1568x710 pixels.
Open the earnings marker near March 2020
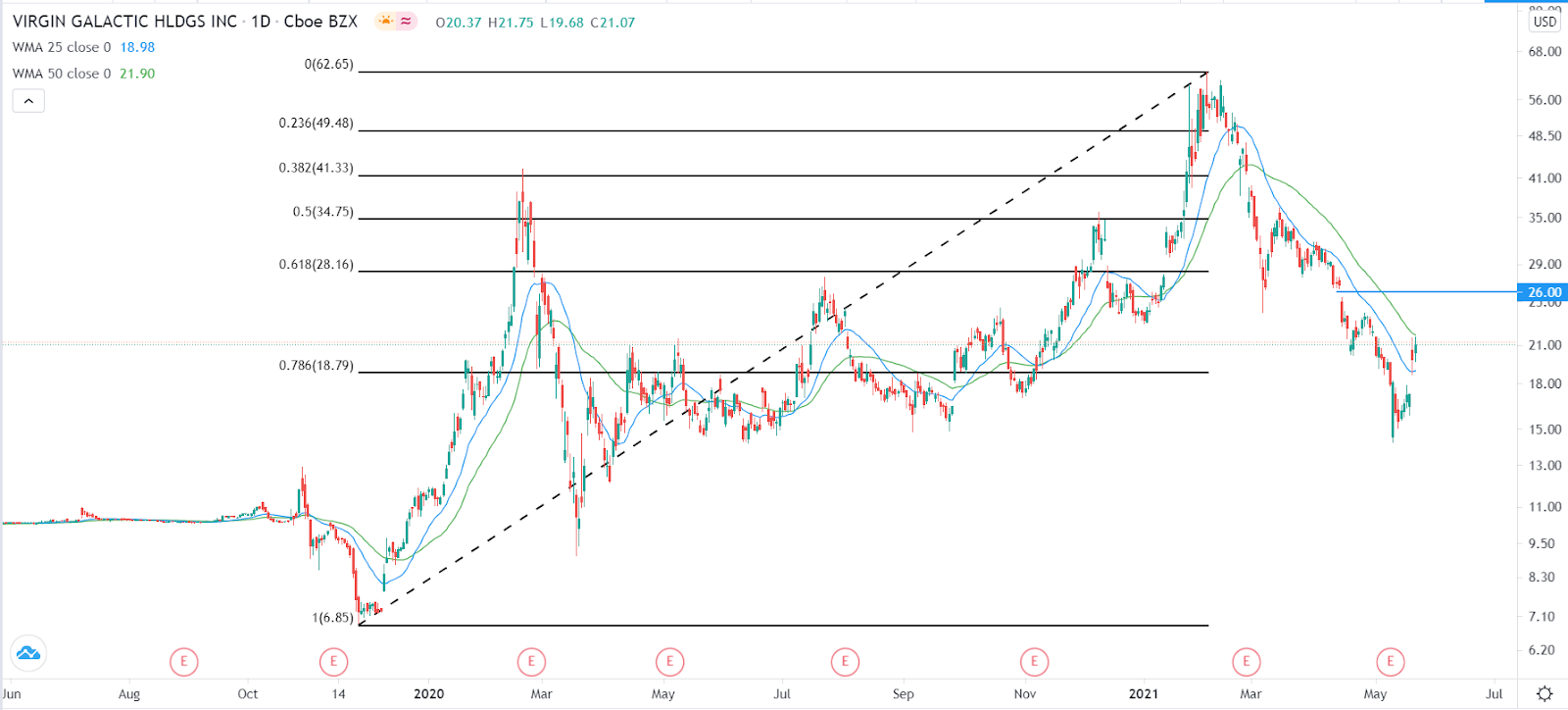pos(531,662)
